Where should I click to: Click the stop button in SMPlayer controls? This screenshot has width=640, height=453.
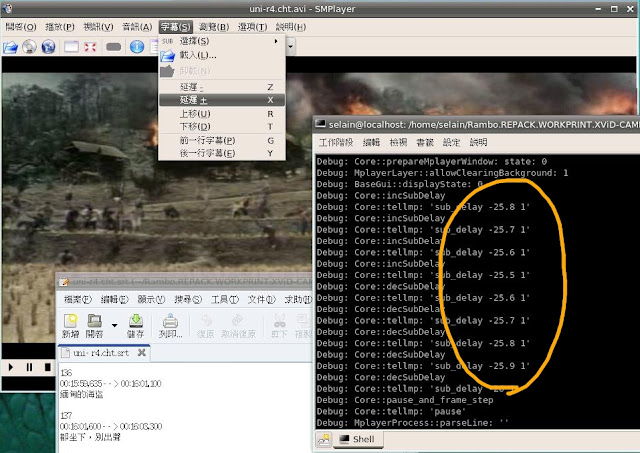tap(48, 367)
